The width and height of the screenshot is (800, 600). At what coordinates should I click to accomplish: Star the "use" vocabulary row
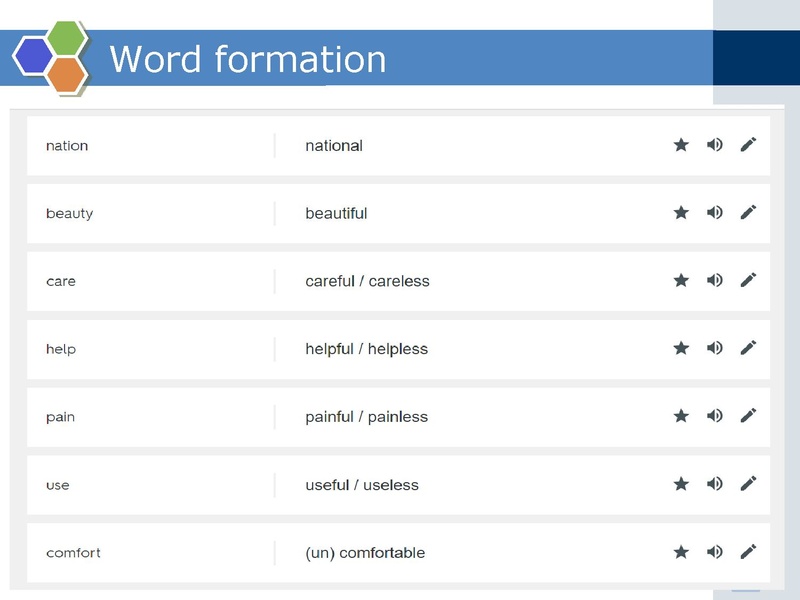click(x=680, y=485)
